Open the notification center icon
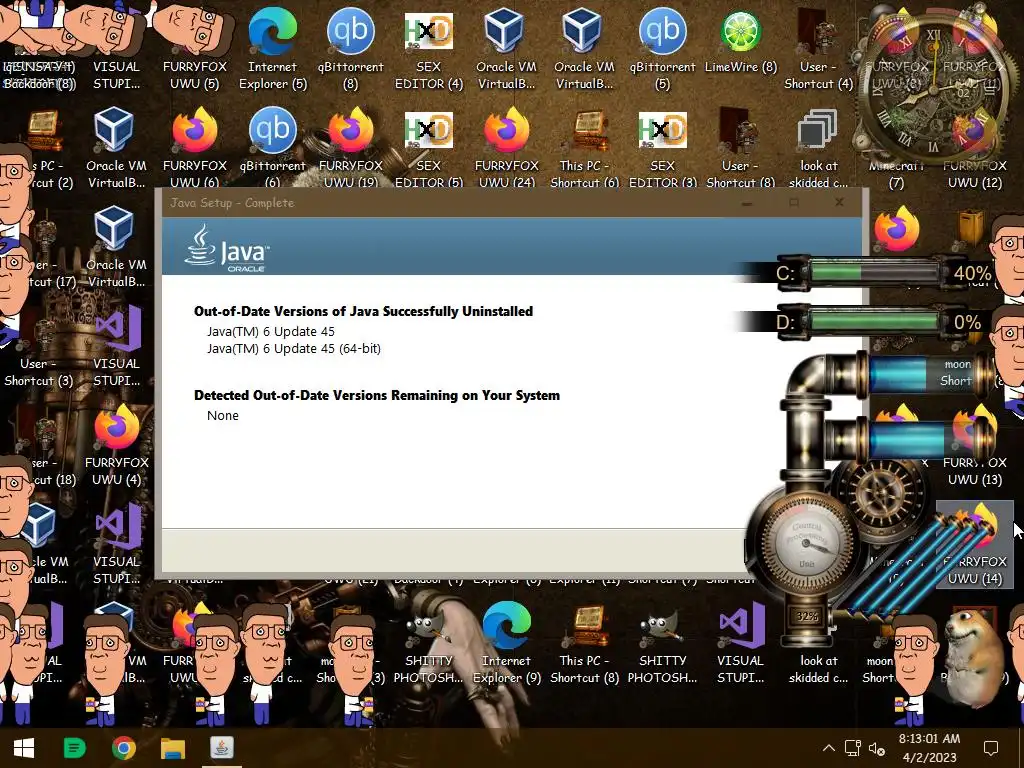This screenshot has width=1024, height=768. [991, 748]
